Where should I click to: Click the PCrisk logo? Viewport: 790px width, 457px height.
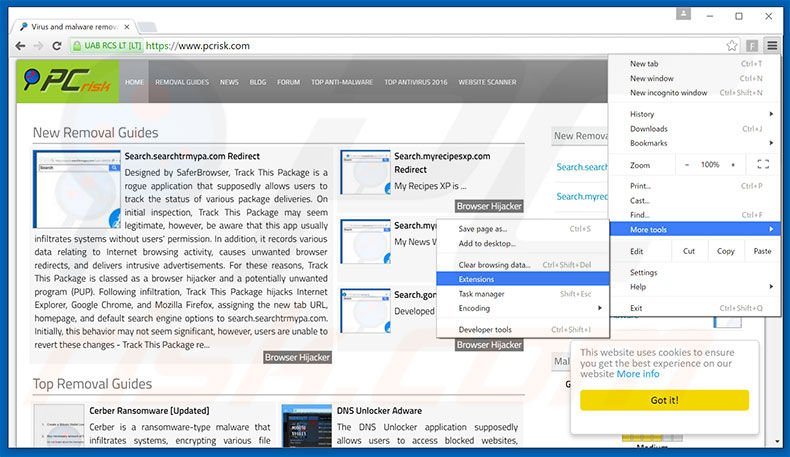(x=68, y=82)
